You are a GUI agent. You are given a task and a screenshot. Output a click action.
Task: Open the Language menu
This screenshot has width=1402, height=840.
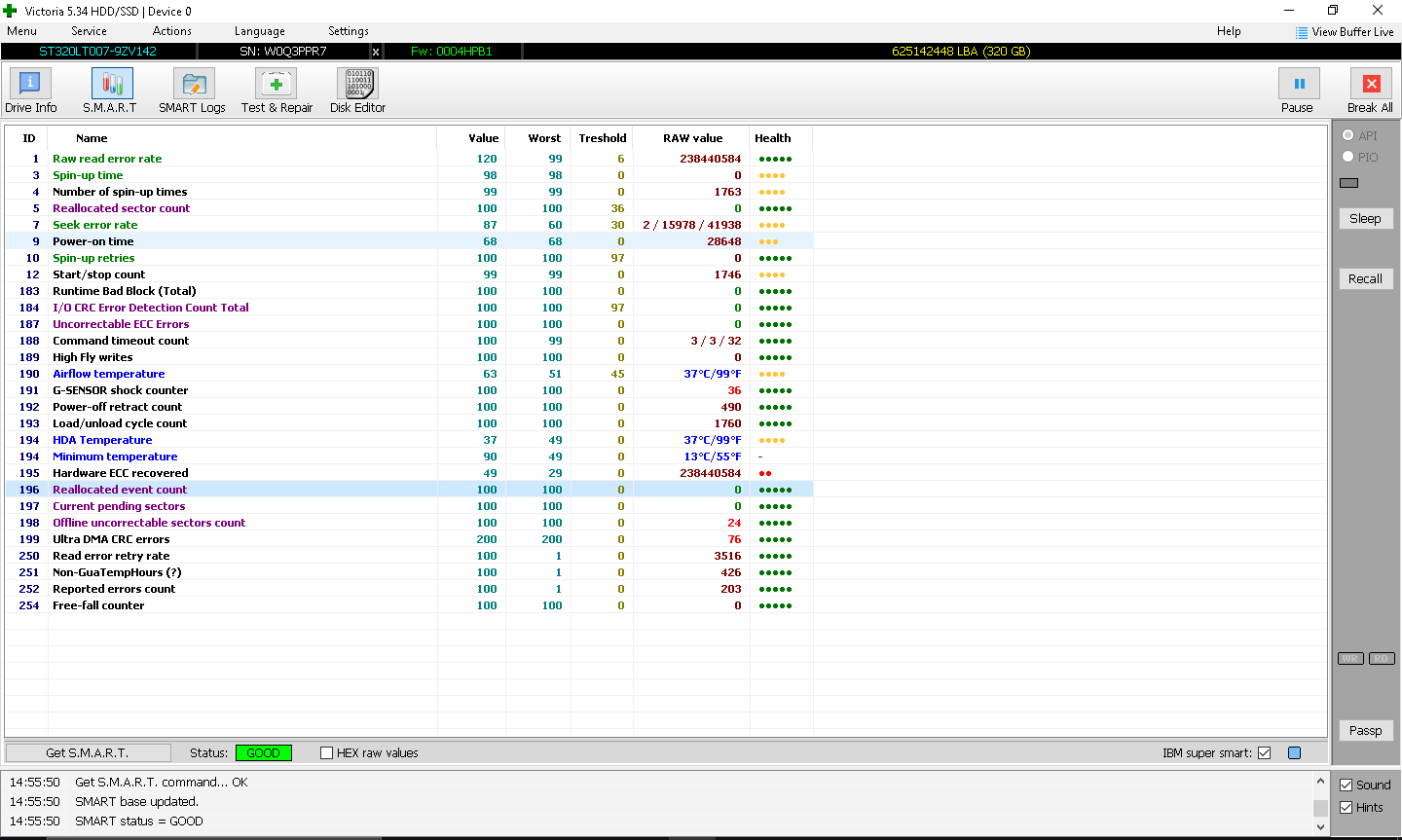tap(260, 31)
